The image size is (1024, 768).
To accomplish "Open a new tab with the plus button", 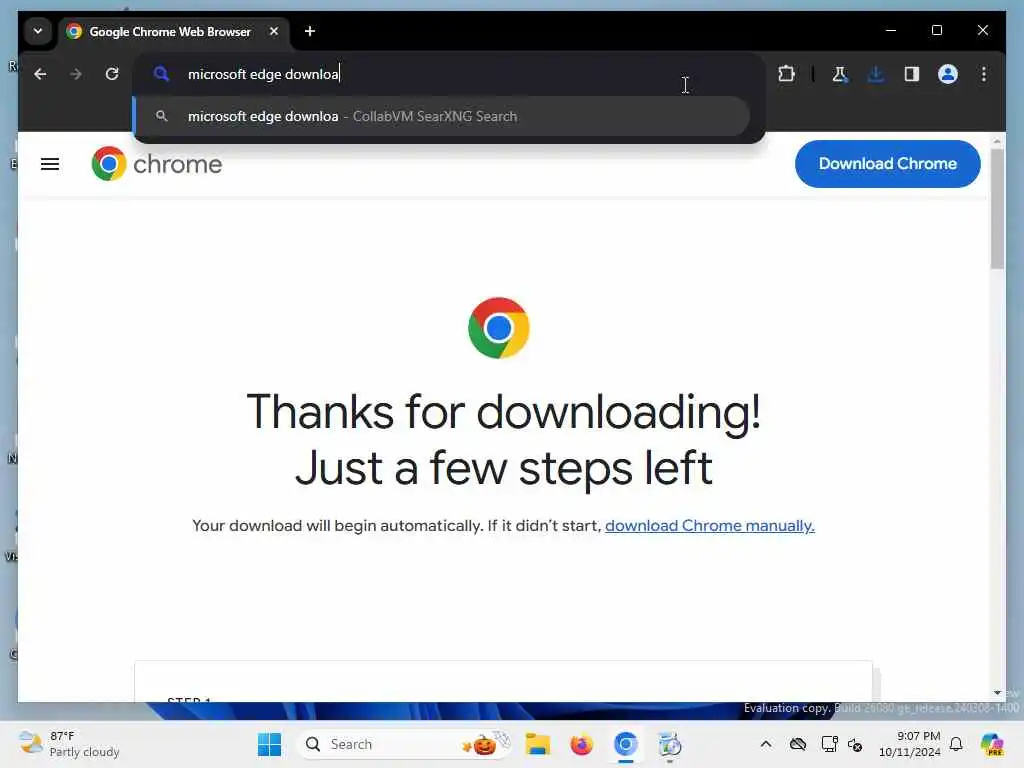I will (x=310, y=31).
